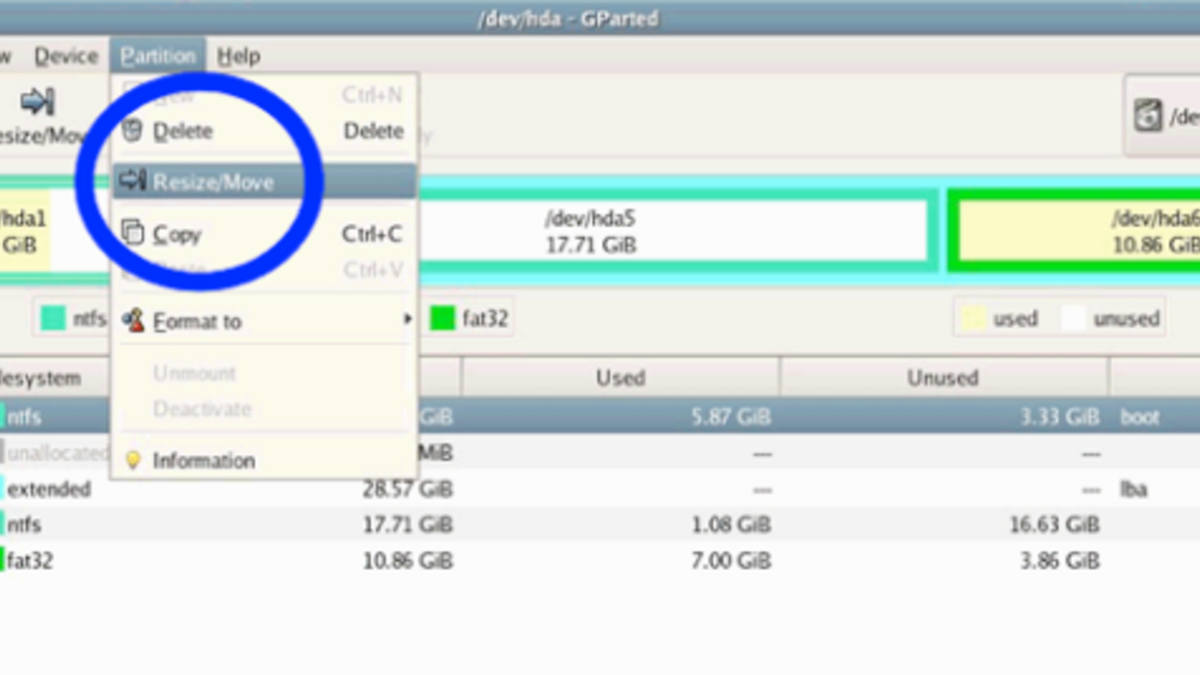Viewport: 1200px width, 675px height.
Task: Click the Format to submenu arrow
Action: point(407,320)
